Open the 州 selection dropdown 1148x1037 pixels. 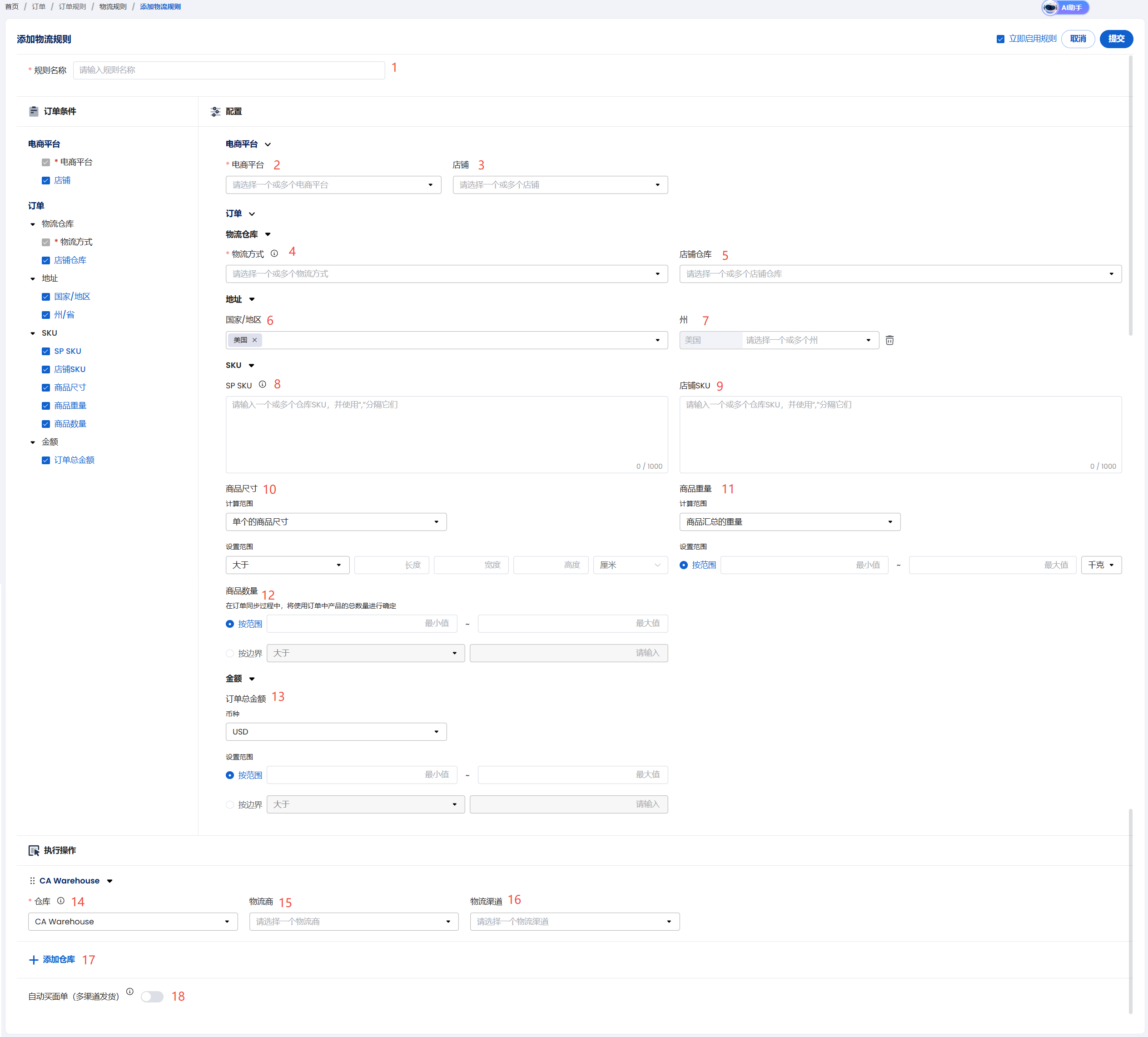(810, 340)
